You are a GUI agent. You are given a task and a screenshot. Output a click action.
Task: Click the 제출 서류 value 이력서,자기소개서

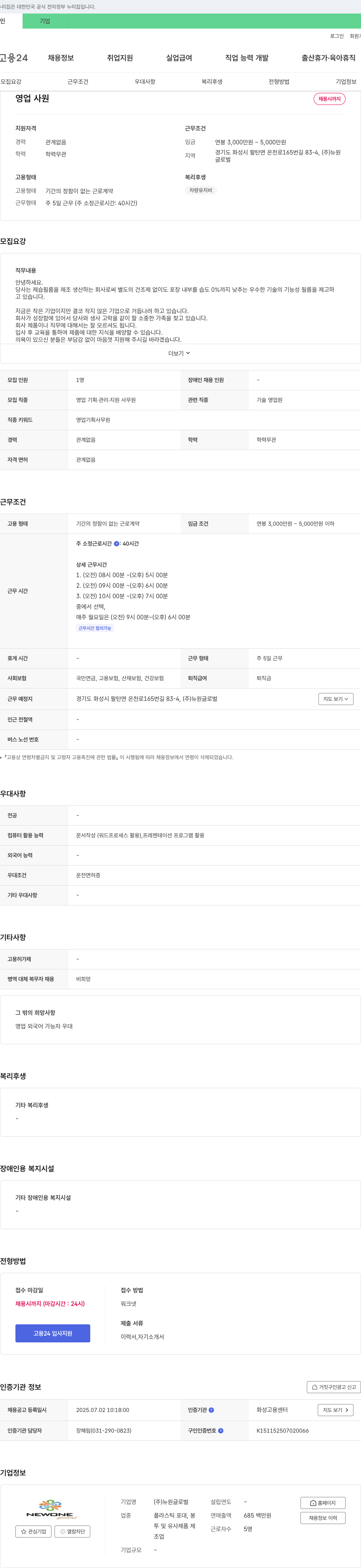[143, 1337]
